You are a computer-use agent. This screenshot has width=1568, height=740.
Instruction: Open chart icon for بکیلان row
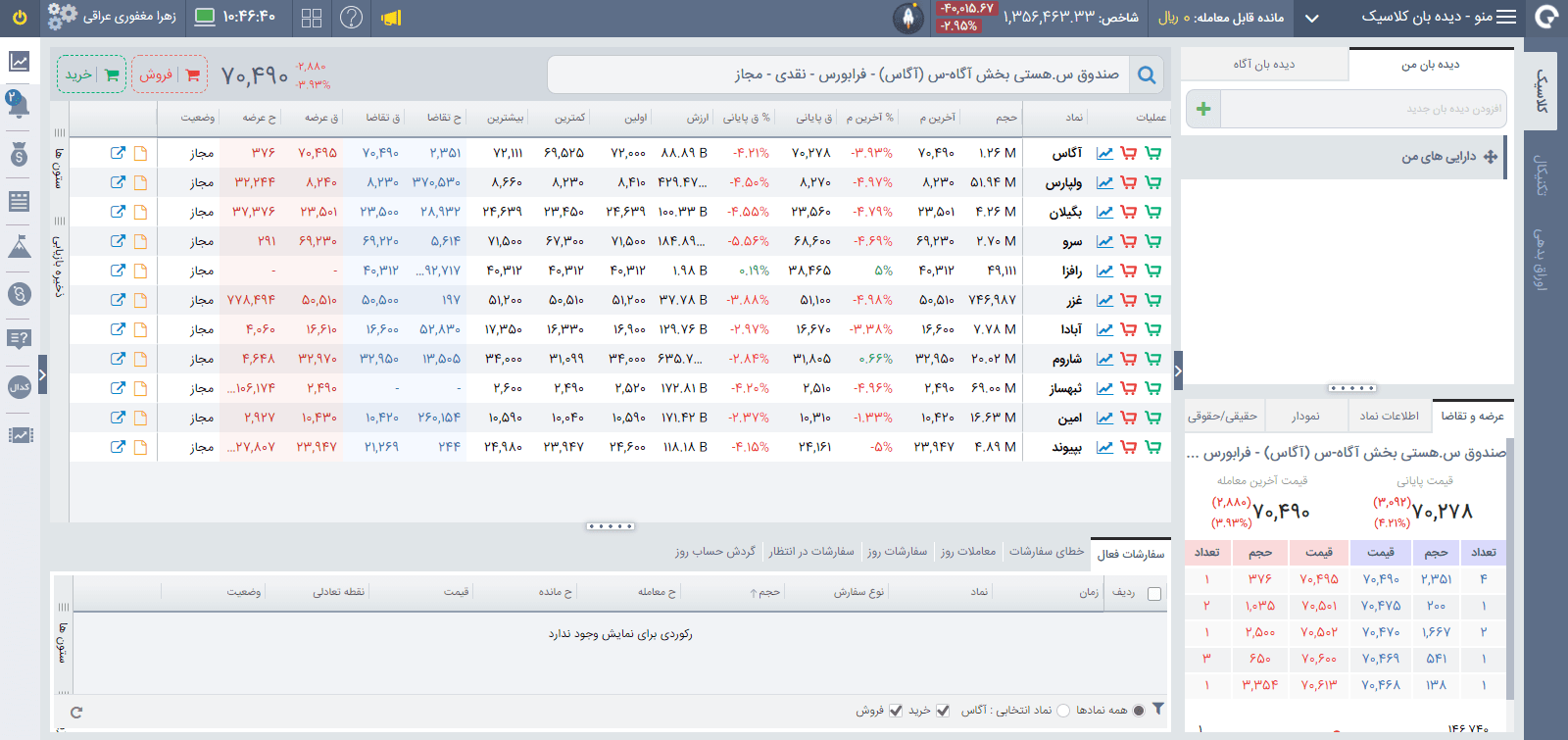click(1104, 212)
